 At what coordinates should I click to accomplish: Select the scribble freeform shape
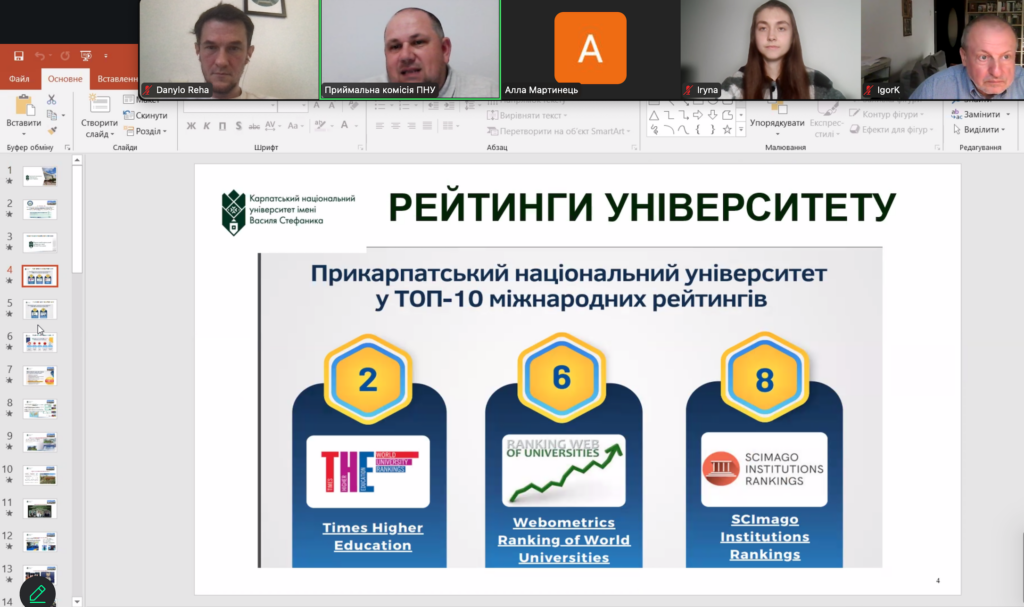coord(654,130)
